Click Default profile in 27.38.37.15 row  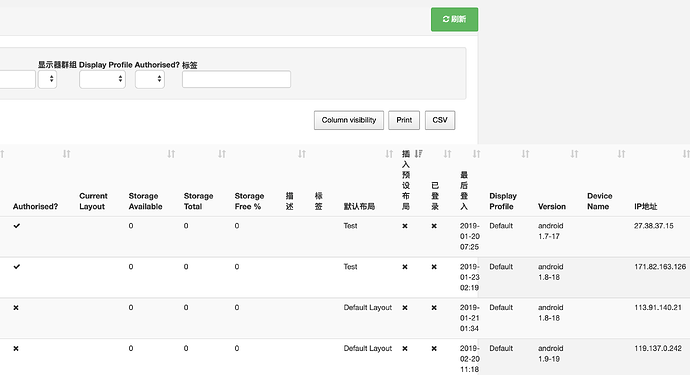tap(501, 226)
